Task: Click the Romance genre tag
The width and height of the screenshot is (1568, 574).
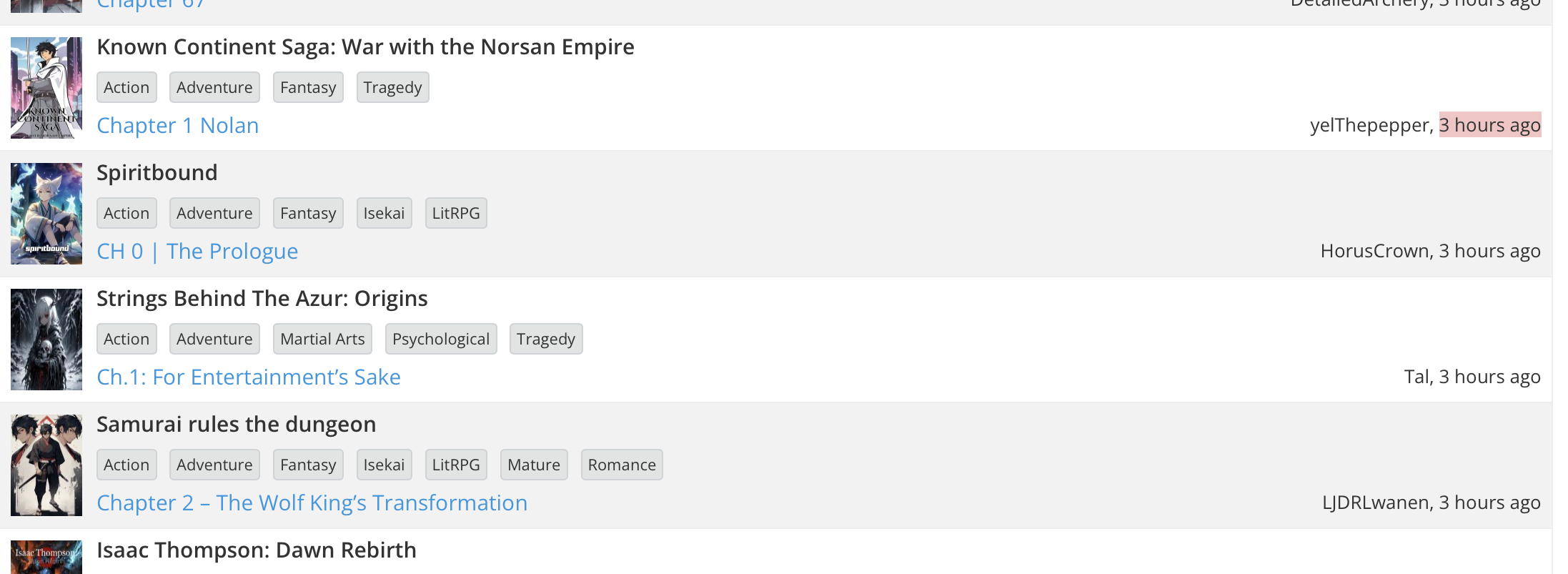Action: (x=622, y=465)
